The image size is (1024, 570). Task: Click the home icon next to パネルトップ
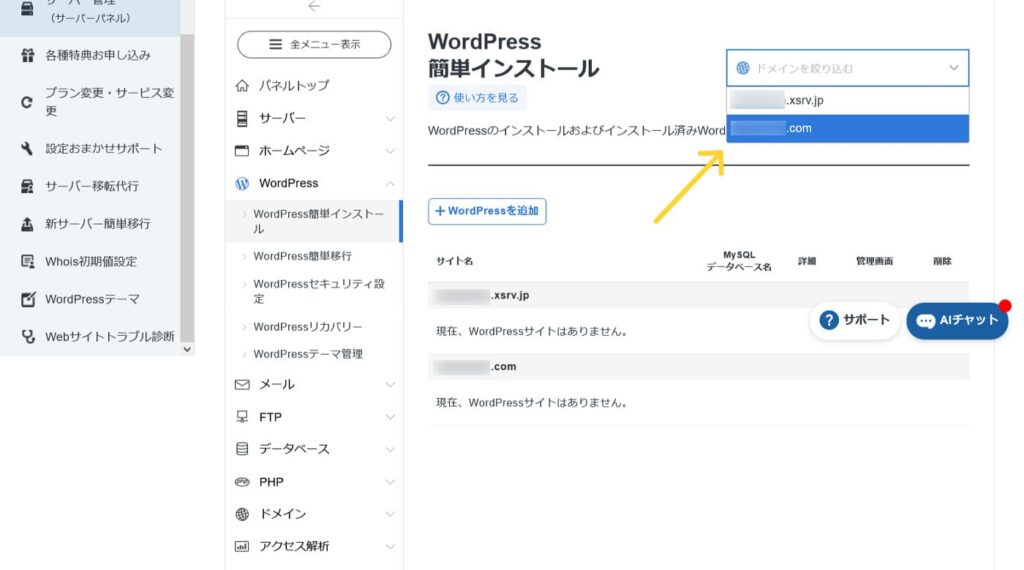pyautogui.click(x=242, y=86)
